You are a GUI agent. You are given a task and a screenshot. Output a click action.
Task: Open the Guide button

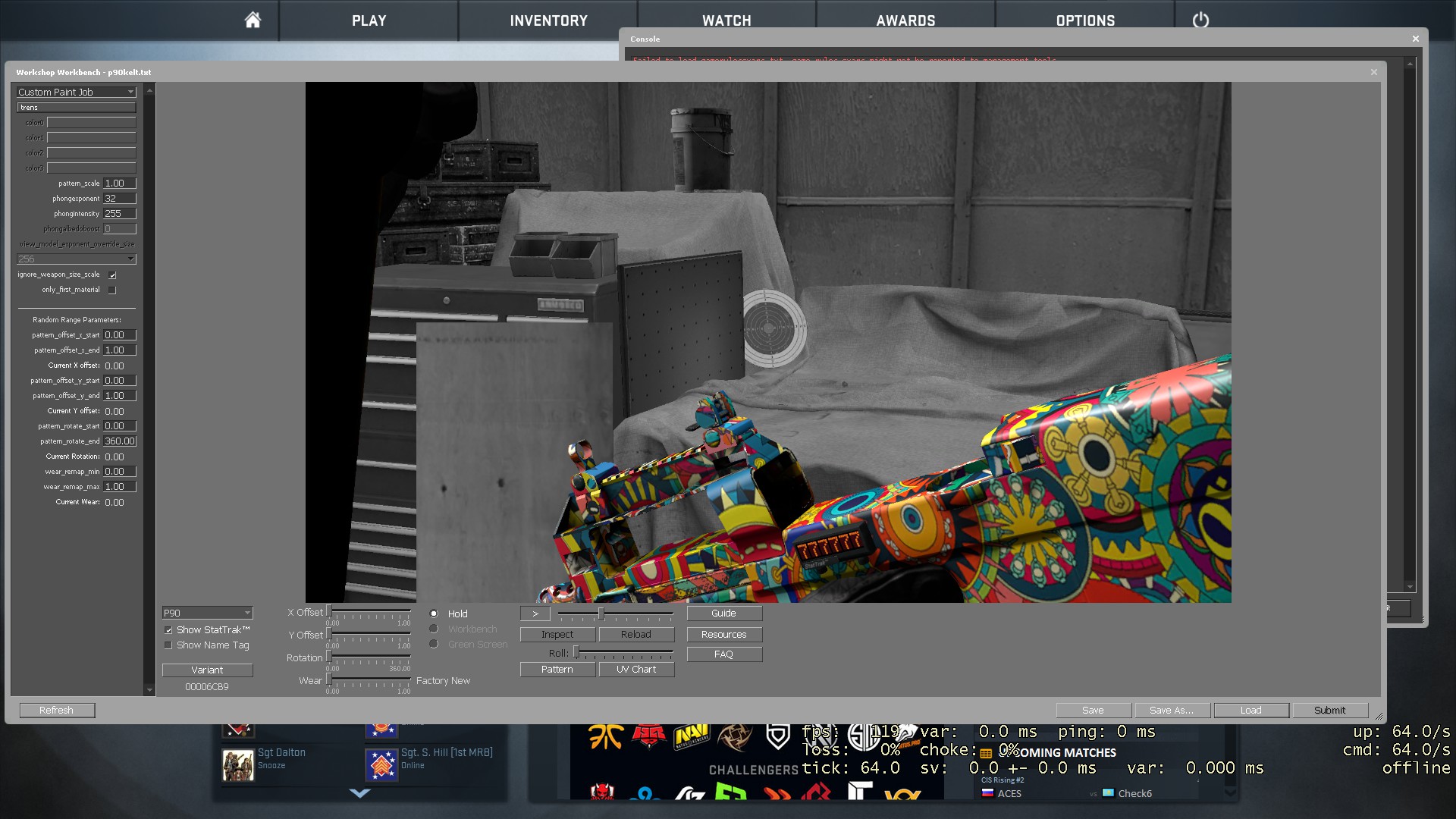coord(724,613)
